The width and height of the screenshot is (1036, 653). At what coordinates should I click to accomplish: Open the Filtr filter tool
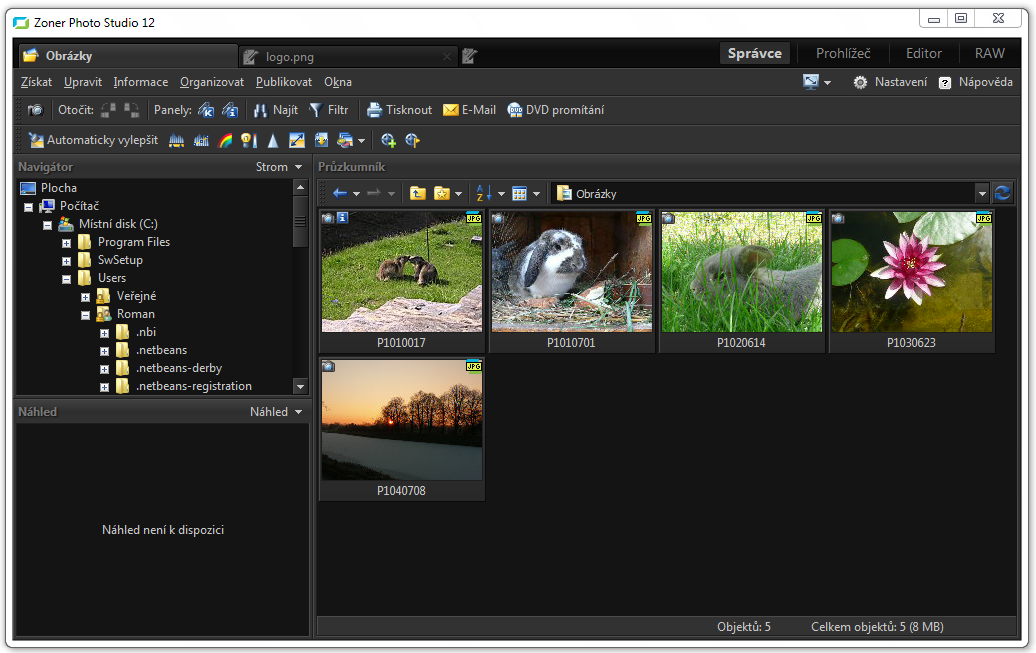(x=329, y=110)
